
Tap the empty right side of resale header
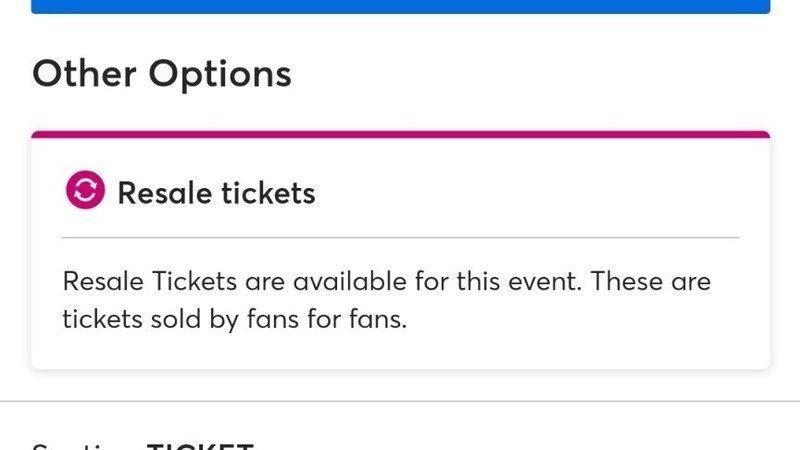[600, 192]
